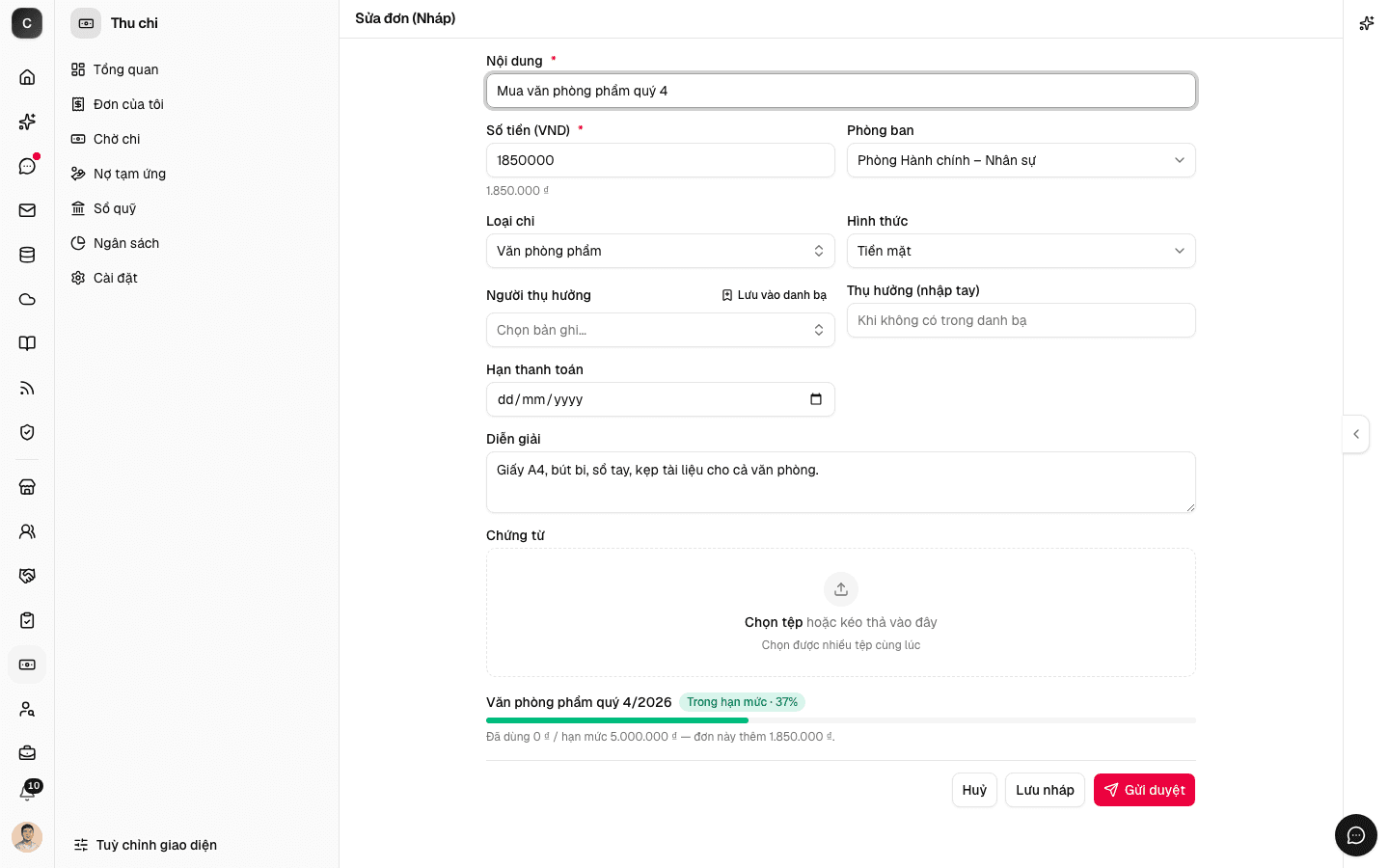Open the mail envelope icon
The height and width of the screenshot is (868, 1389).
[27, 210]
